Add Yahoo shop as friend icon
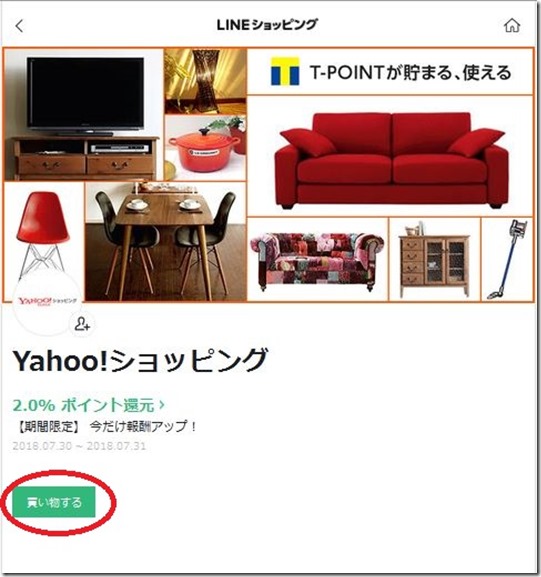The width and height of the screenshot is (541, 577). pyautogui.click(x=81, y=324)
